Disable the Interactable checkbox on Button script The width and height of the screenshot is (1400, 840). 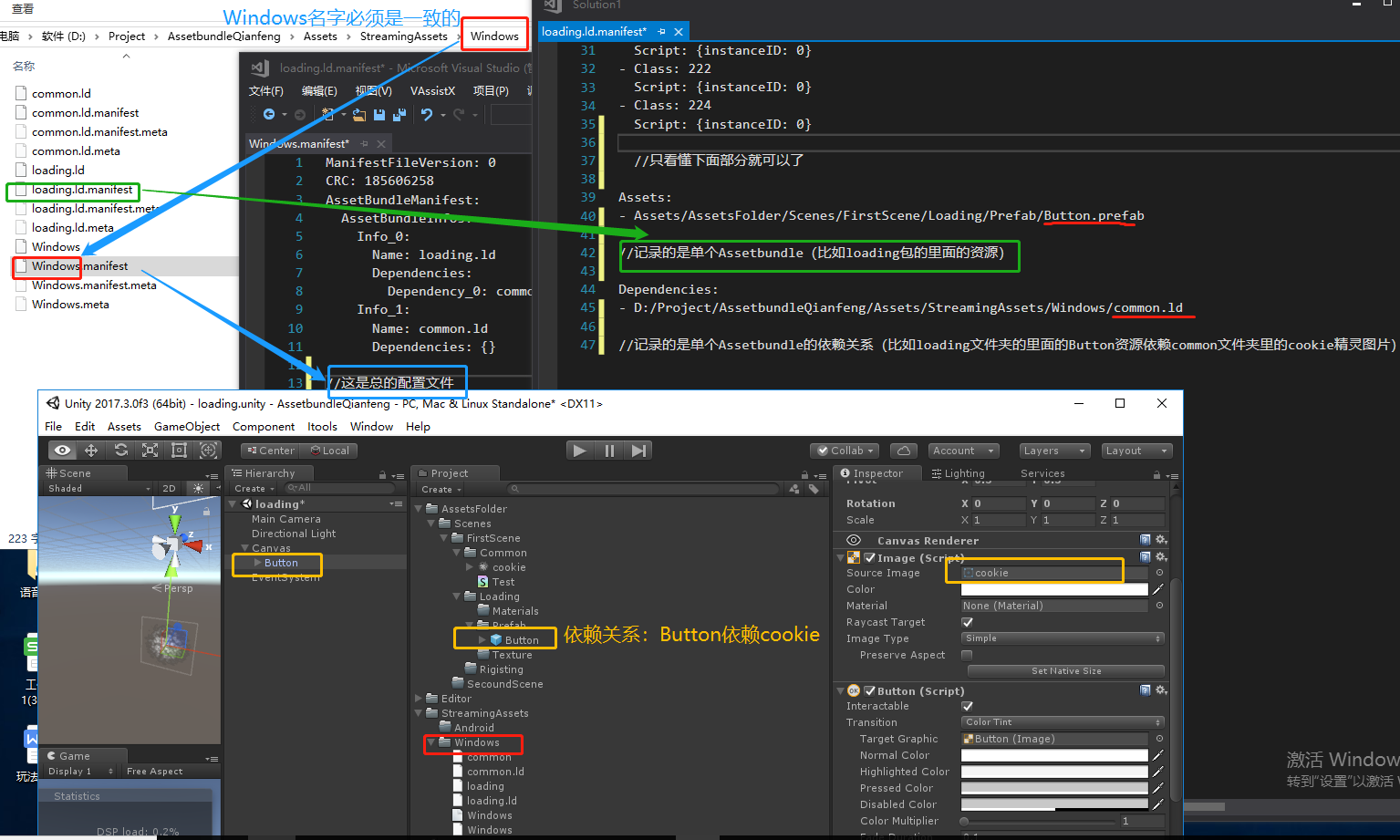pos(968,706)
